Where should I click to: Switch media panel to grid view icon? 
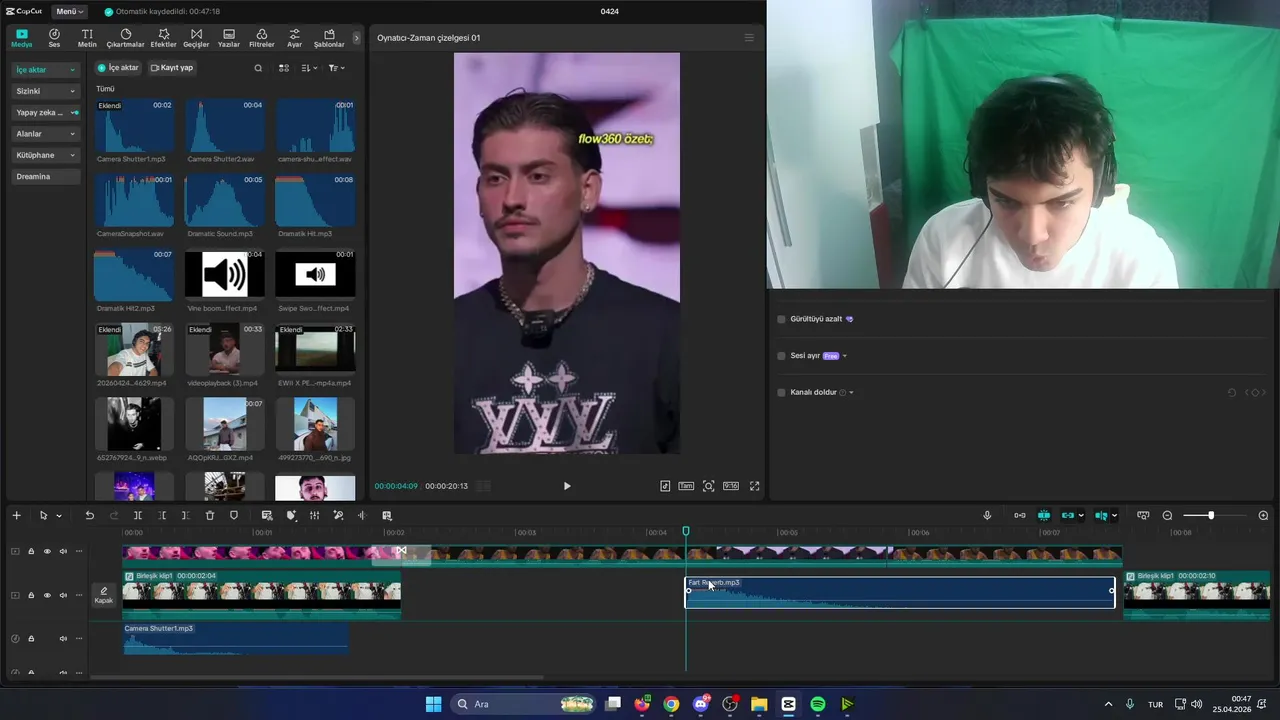pyautogui.click(x=284, y=68)
